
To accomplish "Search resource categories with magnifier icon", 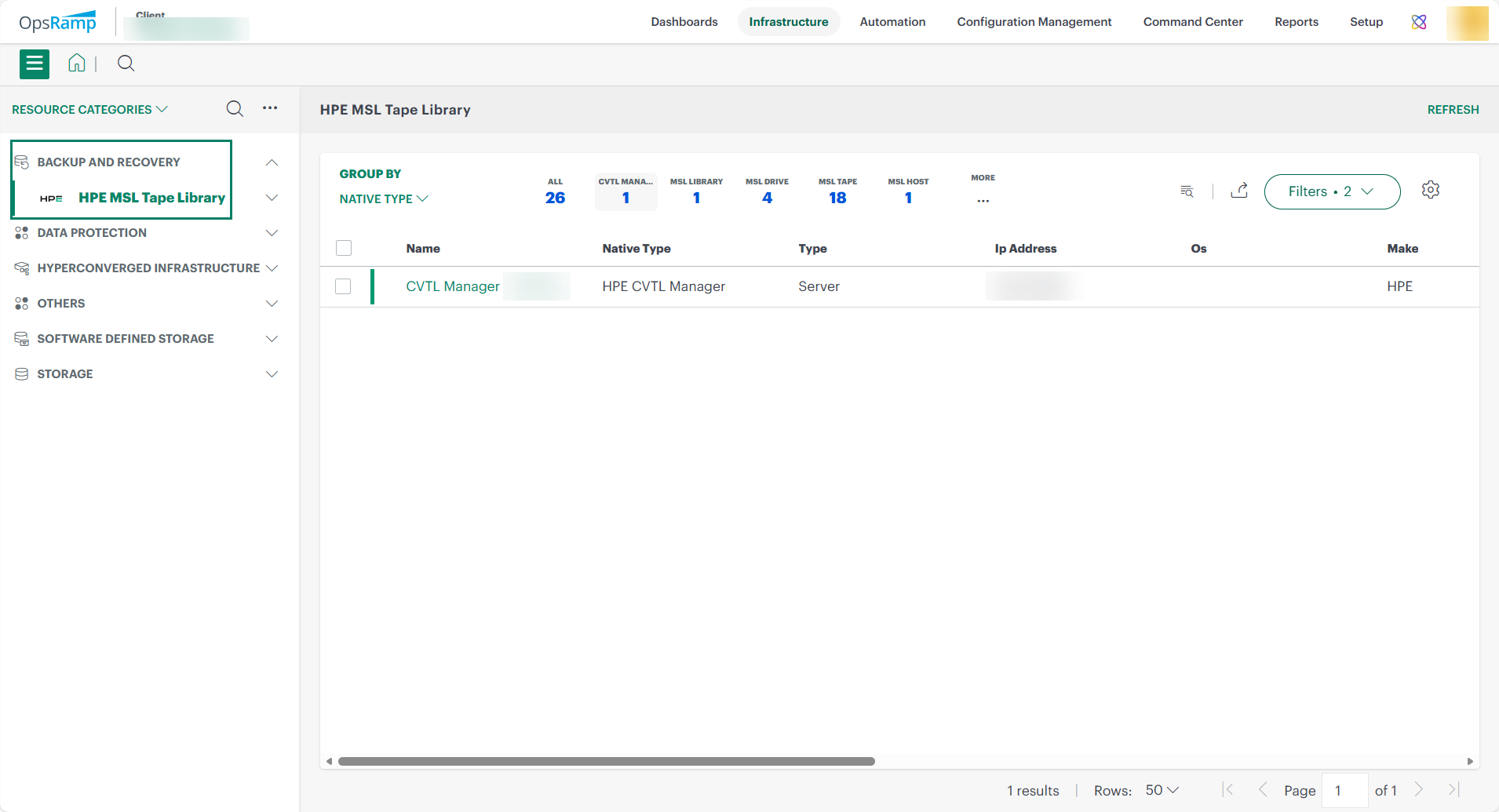I will 235,109.
